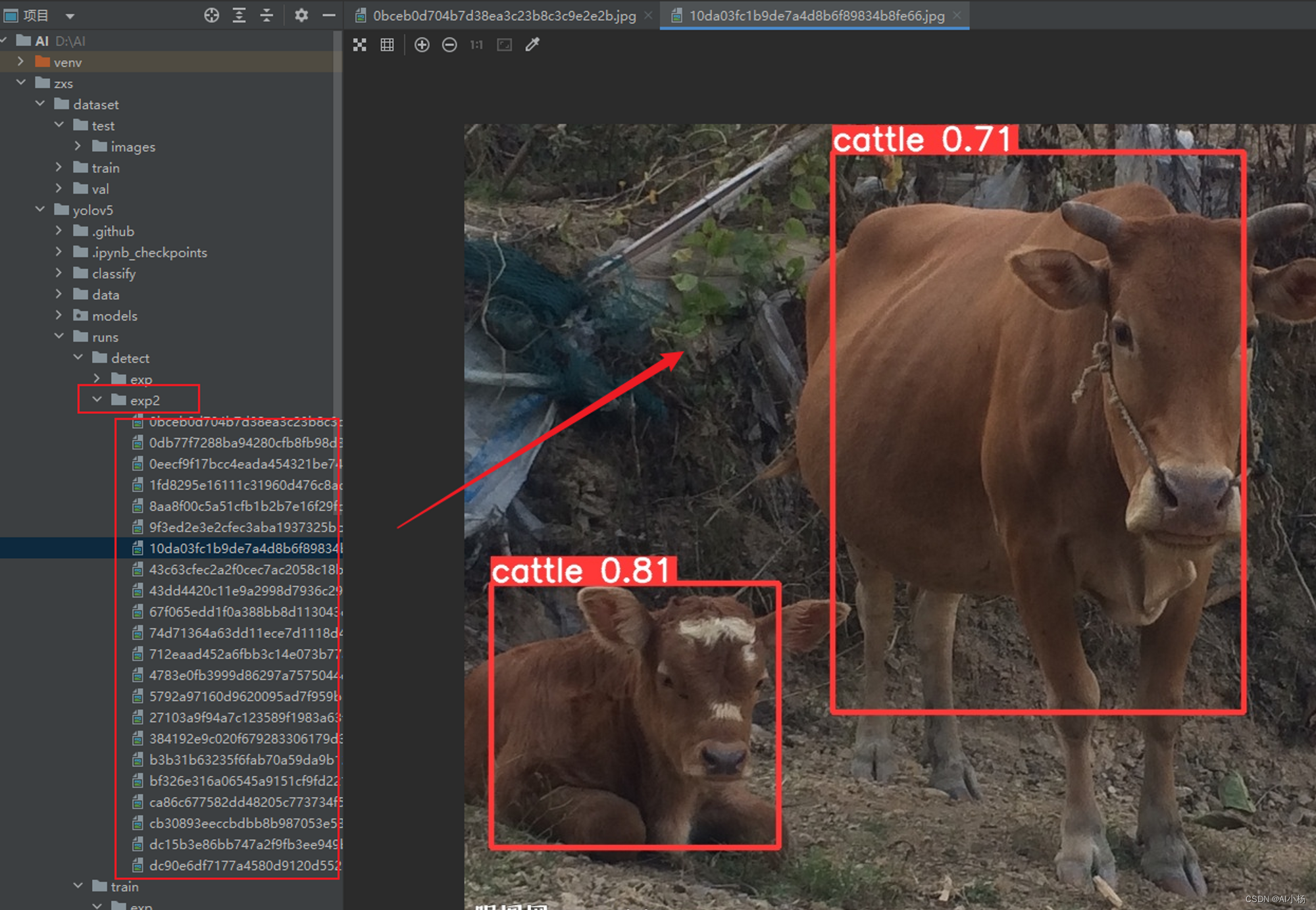Scroll the file list in exp2
This screenshot has height=910, width=1316.
(x=341, y=650)
